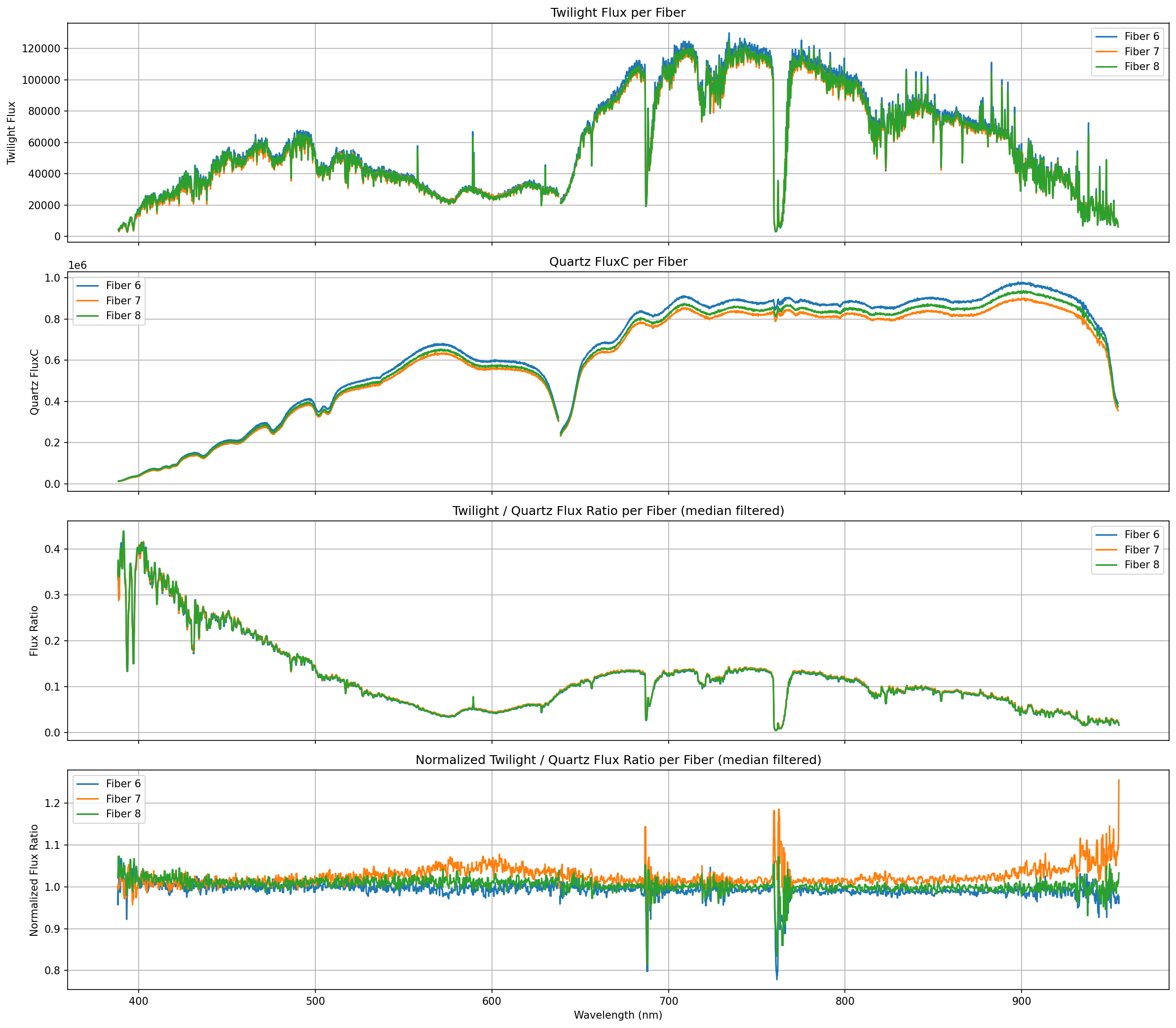1176x1028 pixels.
Task: Click the 120000 tick on Twilight Flux axis
Action: pos(41,48)
